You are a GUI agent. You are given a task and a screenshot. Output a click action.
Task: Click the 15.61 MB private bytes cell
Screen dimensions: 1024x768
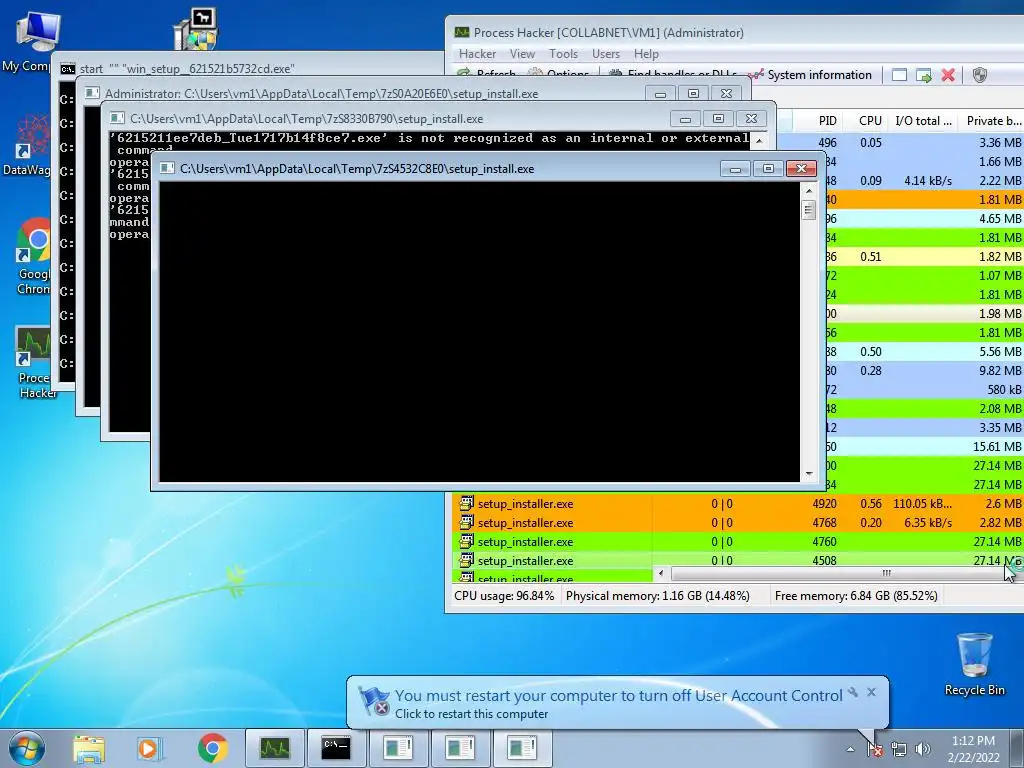click(x=997, y=447)
